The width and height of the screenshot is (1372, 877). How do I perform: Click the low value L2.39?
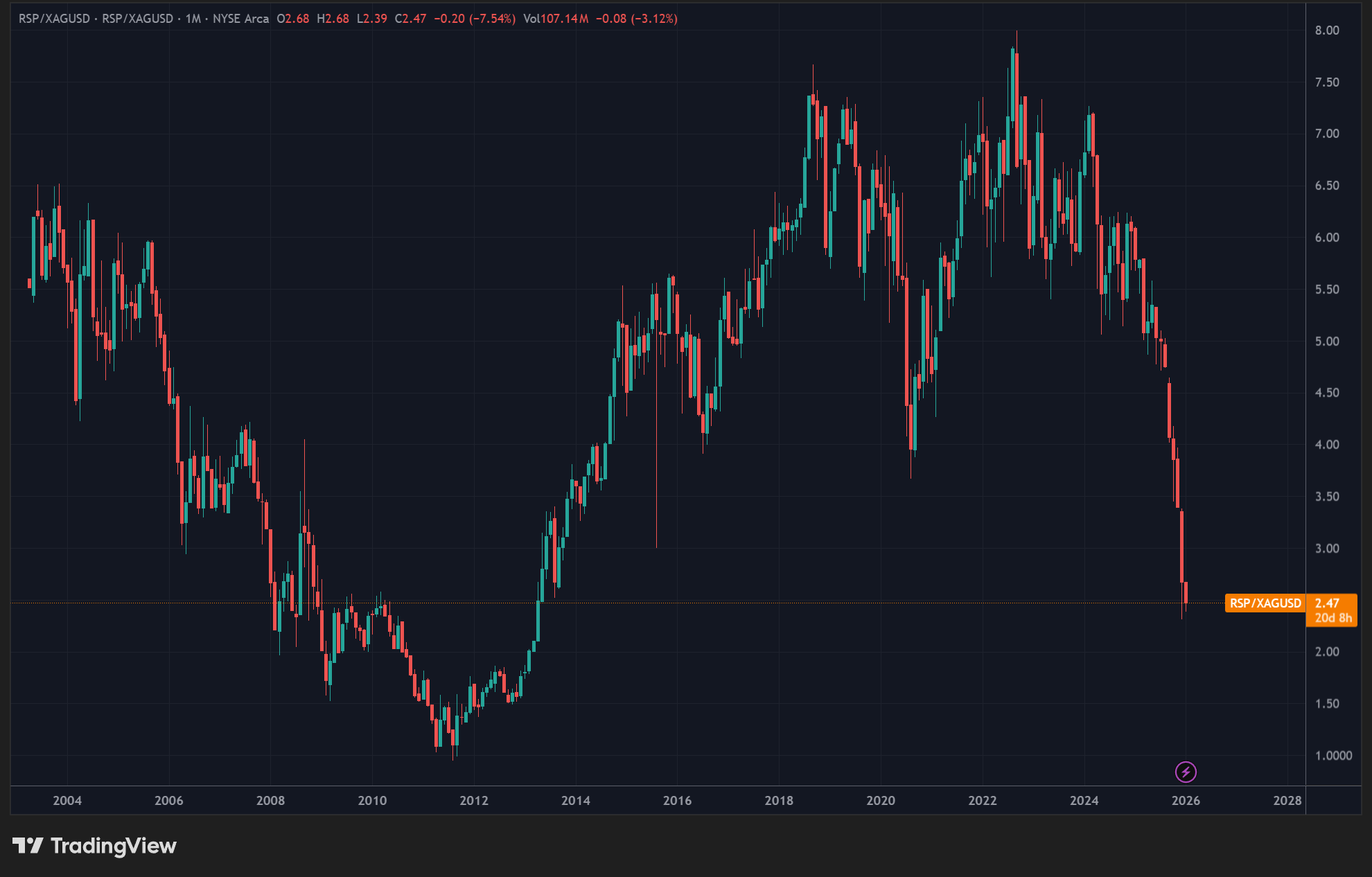coord(371,19)
